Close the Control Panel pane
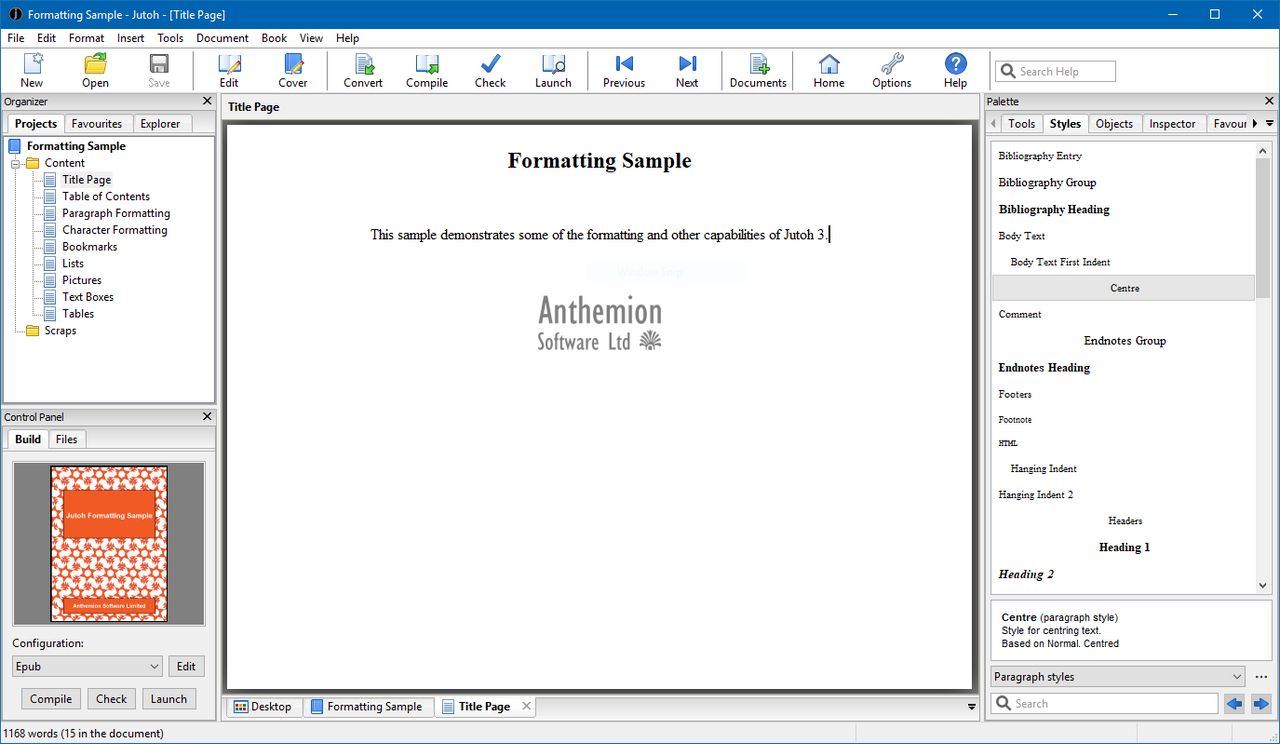 207,417
